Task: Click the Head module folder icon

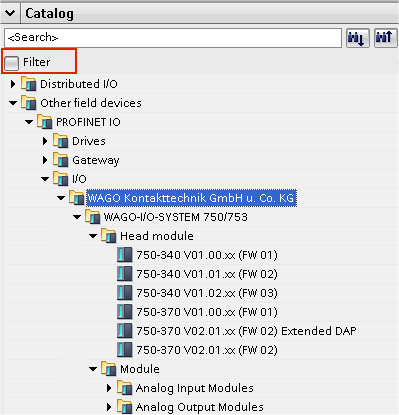Action: tap(108, 236)
